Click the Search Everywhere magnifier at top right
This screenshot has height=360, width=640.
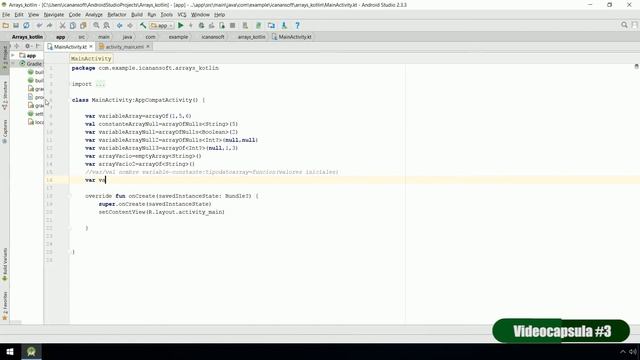[x=624, y=25]
